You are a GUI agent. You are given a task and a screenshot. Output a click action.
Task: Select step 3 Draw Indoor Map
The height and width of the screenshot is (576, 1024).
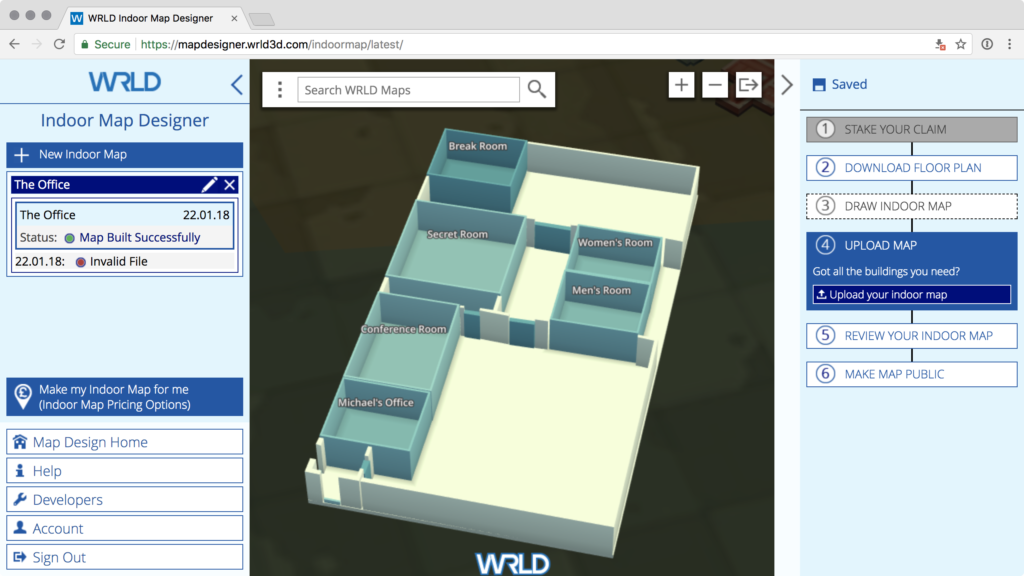(912, 206)
